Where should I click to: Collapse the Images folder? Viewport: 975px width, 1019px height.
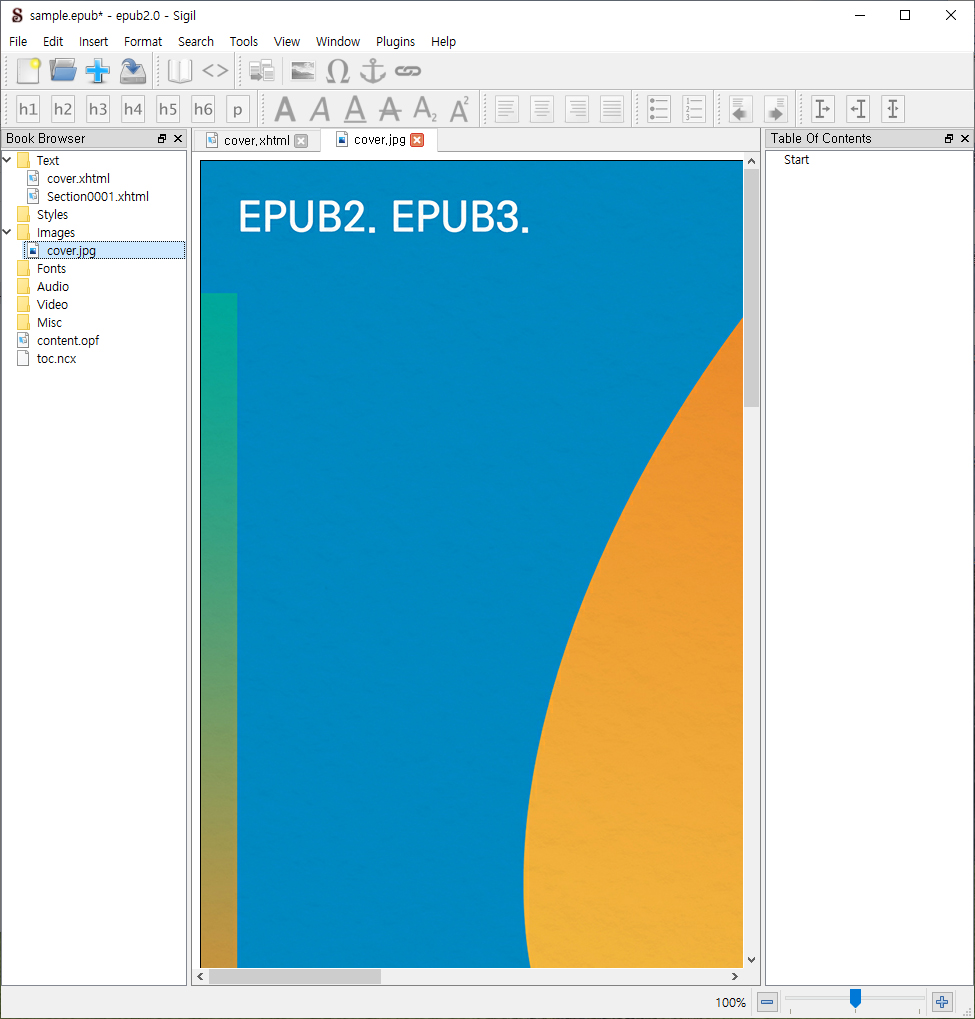tap(7, 231)
